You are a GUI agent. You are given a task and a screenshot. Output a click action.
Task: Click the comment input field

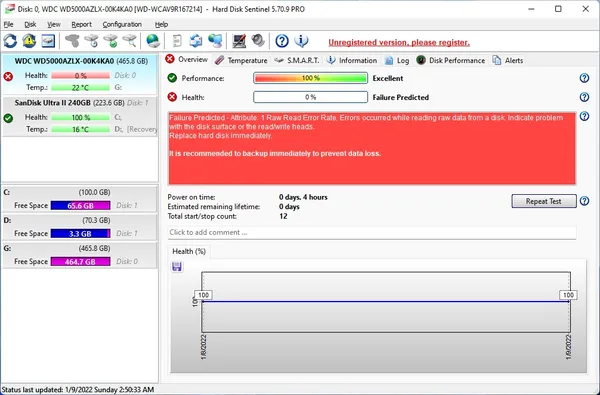[372, 232]
